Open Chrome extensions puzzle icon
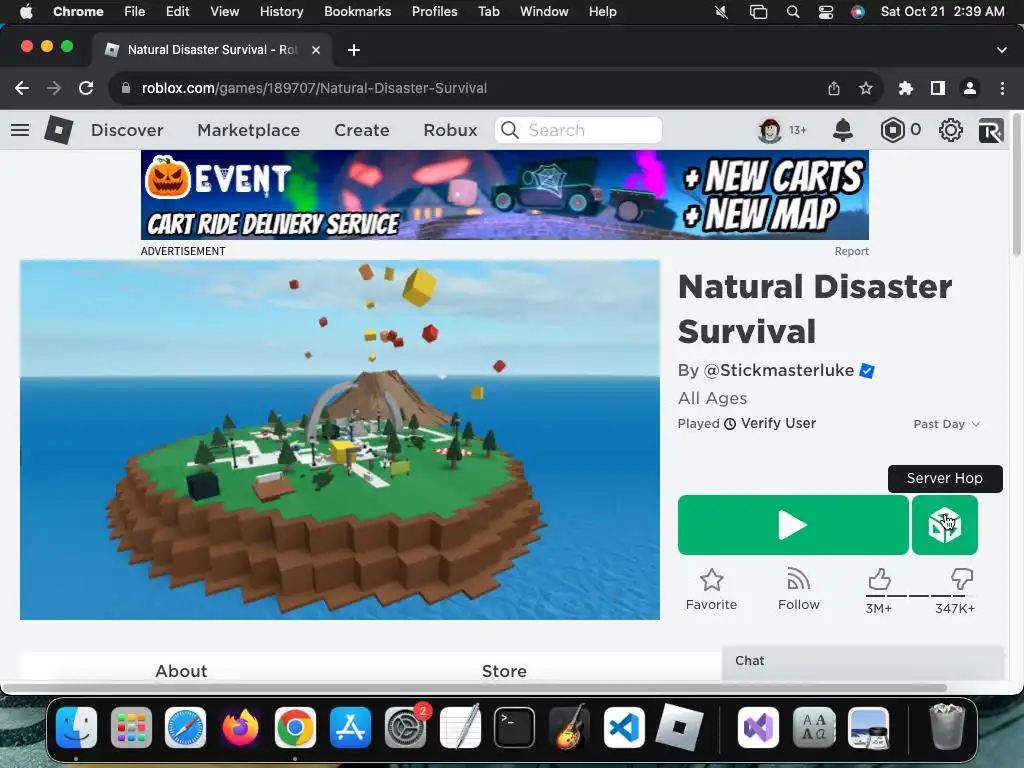The height and width of the screenshot is (768, 1024). (906, 88)
